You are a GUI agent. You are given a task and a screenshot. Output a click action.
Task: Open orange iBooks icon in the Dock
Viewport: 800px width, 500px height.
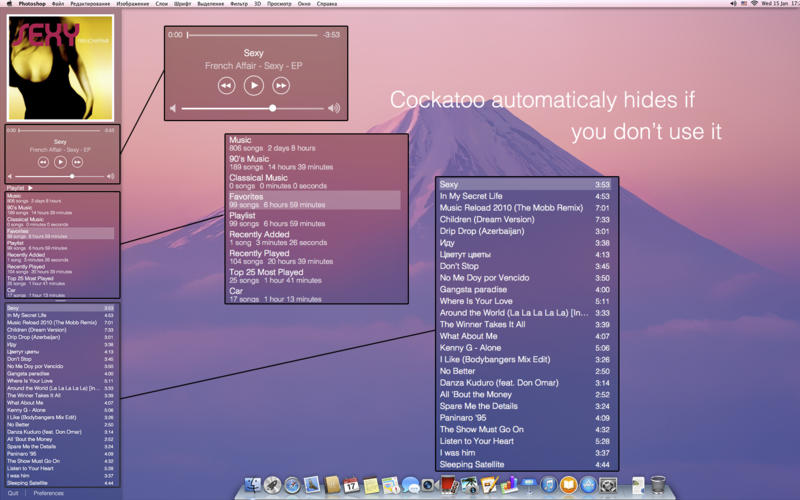tap(568, 485)
